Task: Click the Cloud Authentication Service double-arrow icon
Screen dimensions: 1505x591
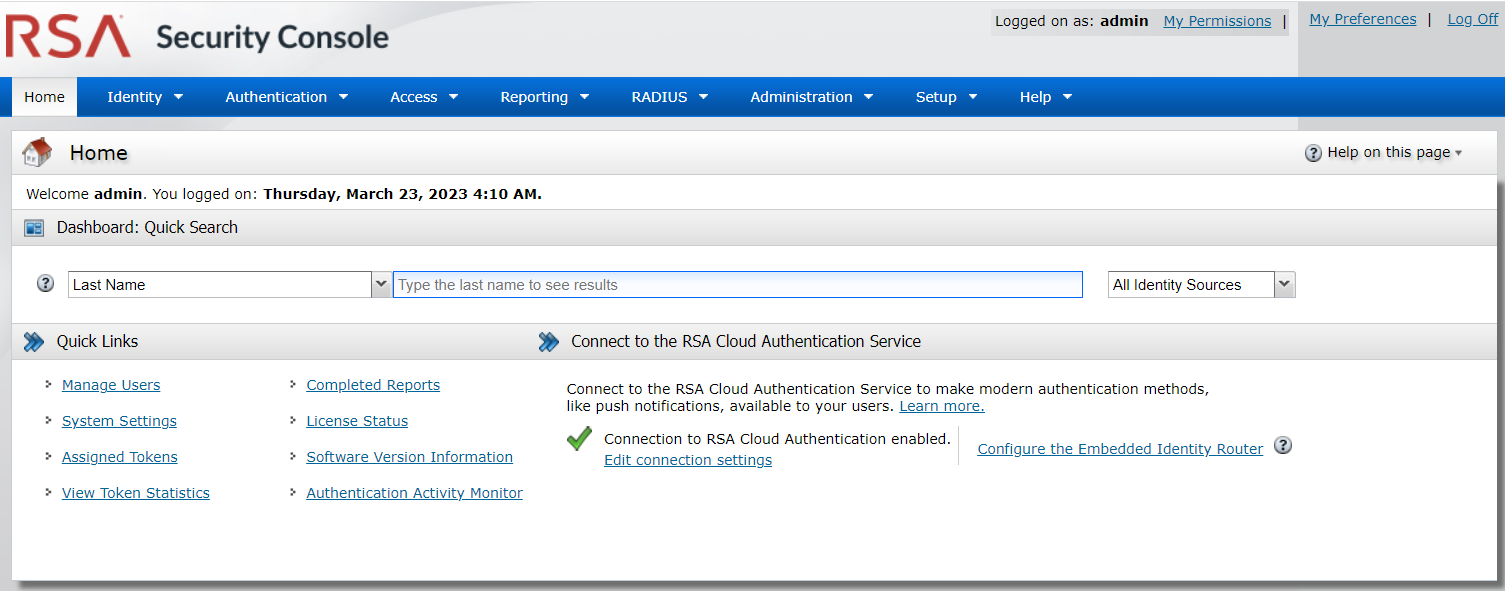Action: click(x=548, y=342)
